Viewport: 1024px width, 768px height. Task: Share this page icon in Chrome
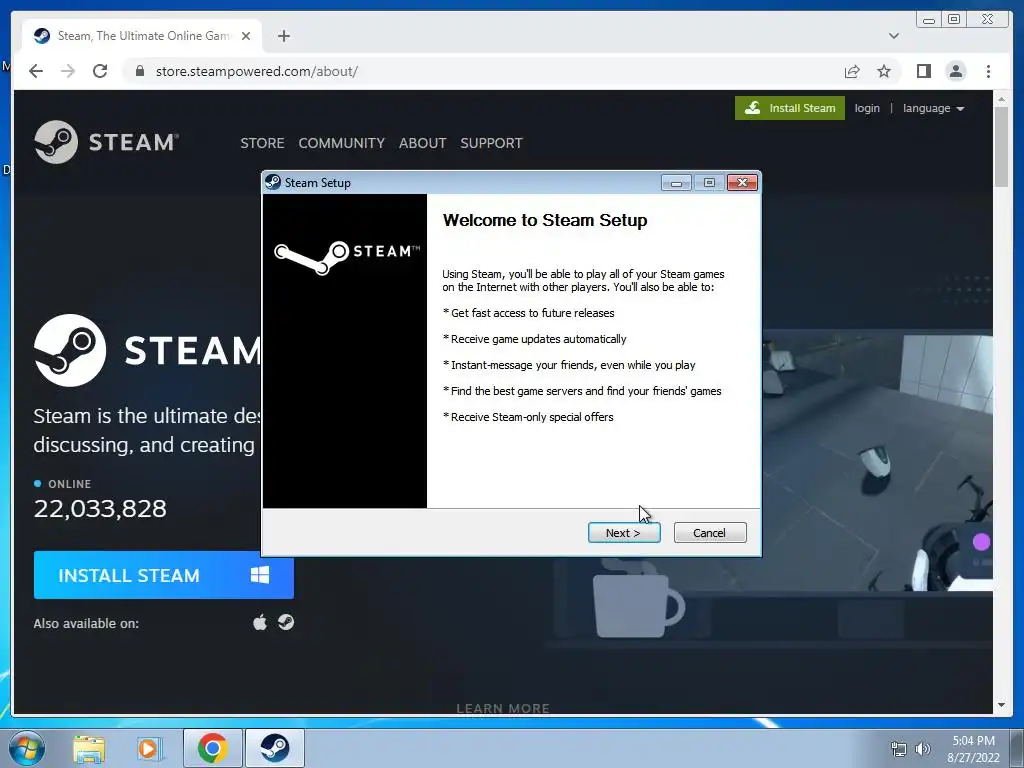point(852,71)
